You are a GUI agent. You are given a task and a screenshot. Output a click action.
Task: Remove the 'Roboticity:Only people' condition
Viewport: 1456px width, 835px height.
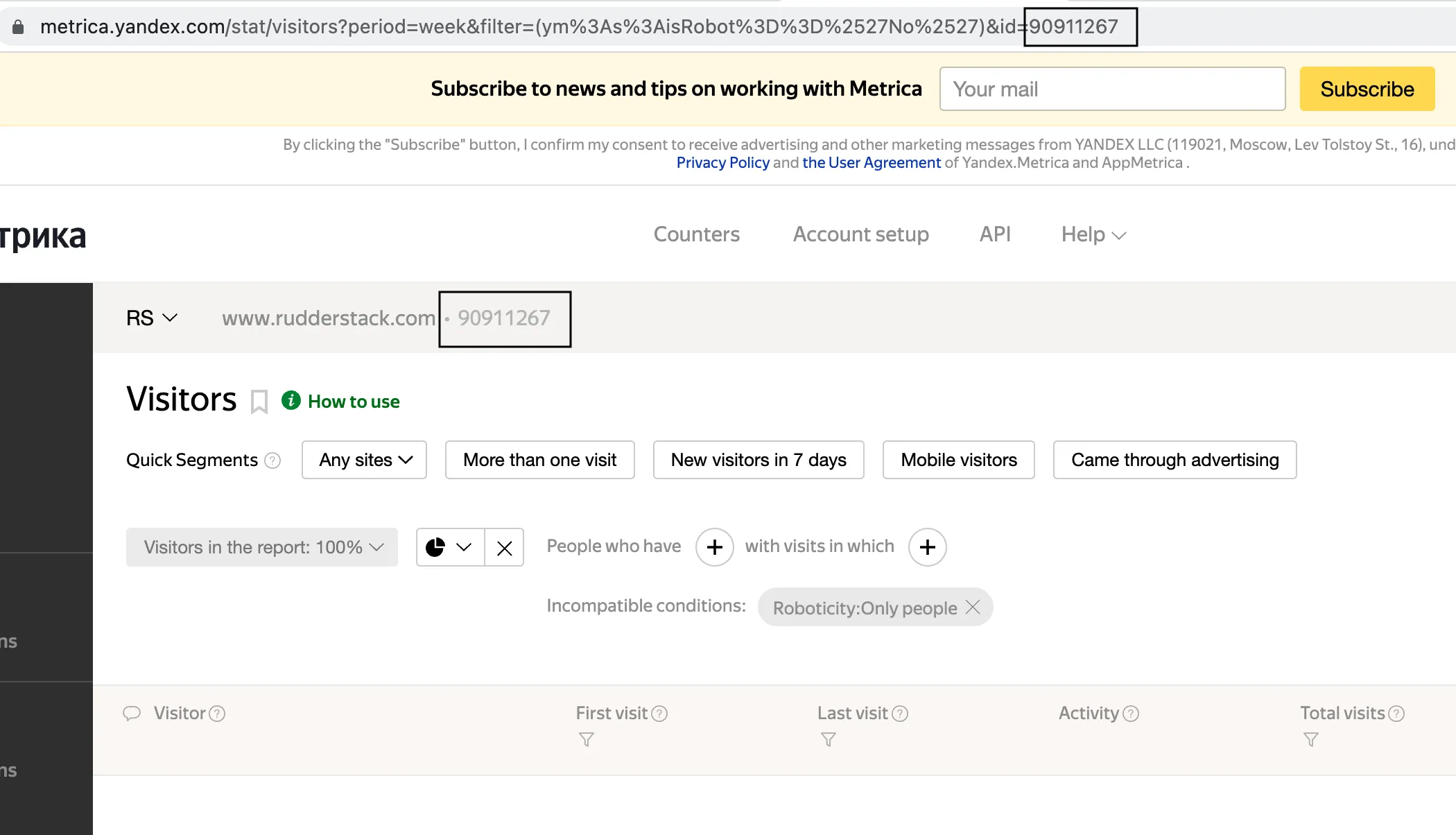(x=973, y=607)
